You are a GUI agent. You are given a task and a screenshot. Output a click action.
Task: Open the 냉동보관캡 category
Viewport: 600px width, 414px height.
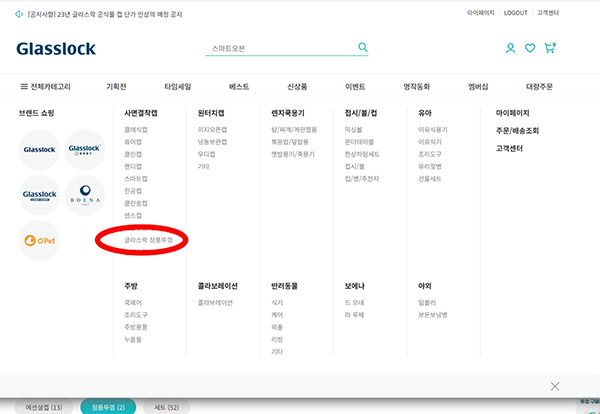click(212, 142)
